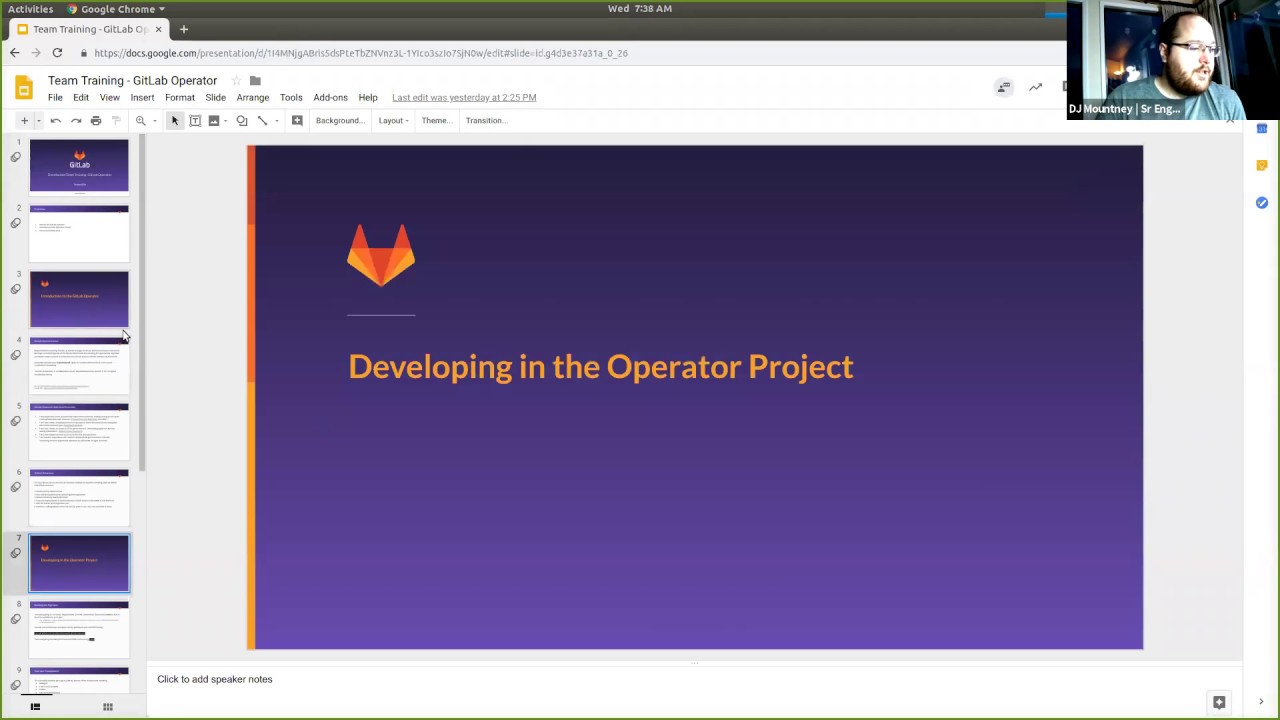
Task: Open the Add-ons menu
Action: pyautogui.click(x=330, y=97)
